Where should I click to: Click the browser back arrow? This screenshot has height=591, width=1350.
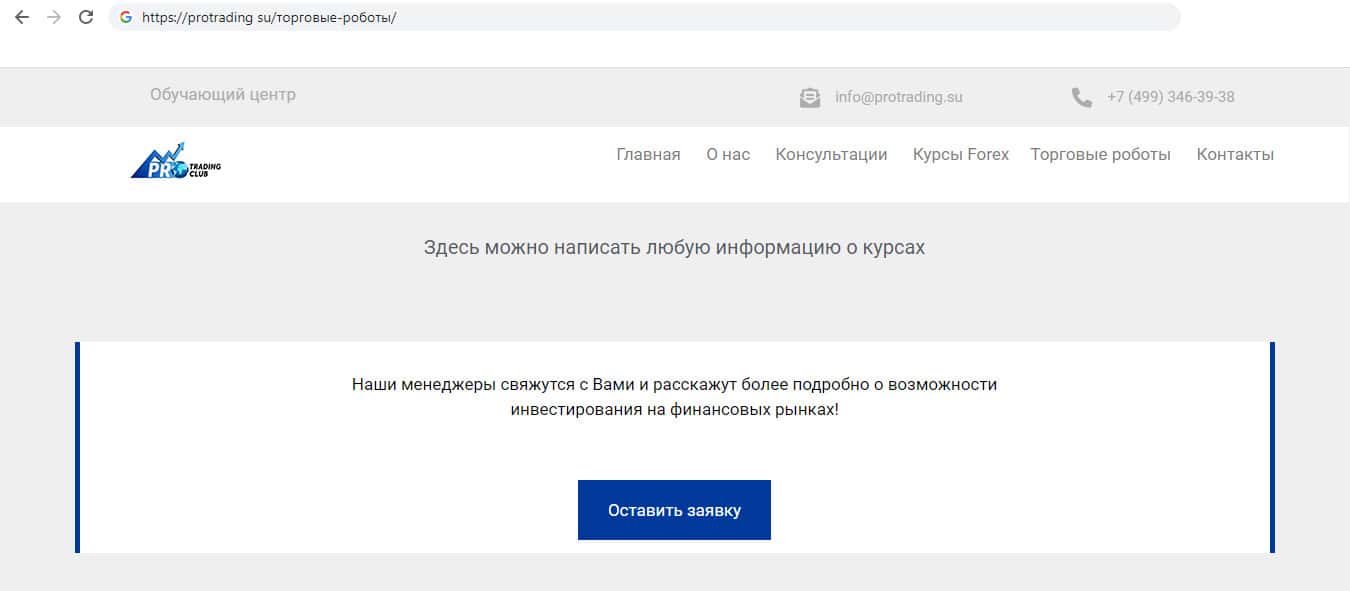click(22, 17)
